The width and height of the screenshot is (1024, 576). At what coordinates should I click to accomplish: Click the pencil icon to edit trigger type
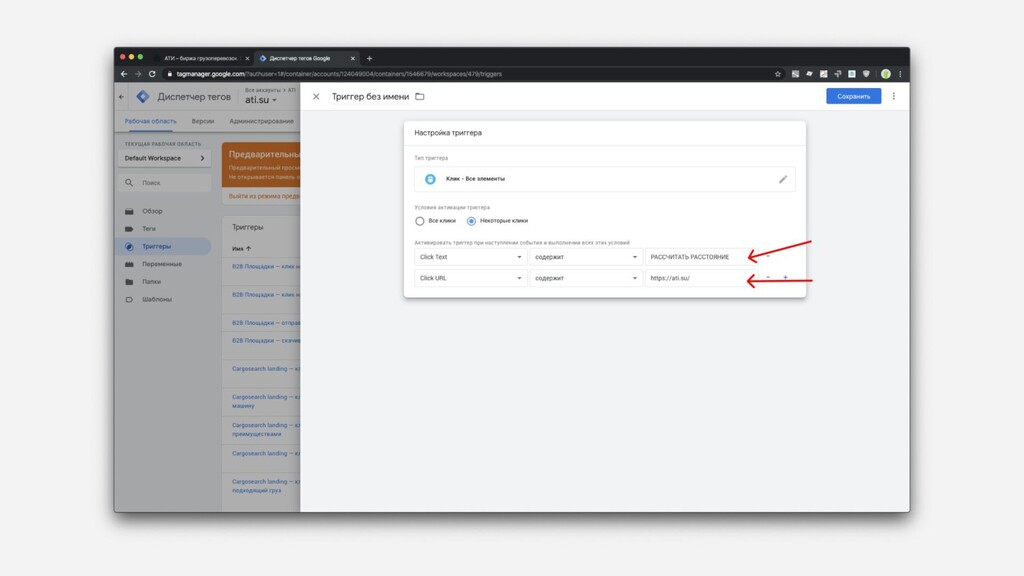click(x=782, y=179)
